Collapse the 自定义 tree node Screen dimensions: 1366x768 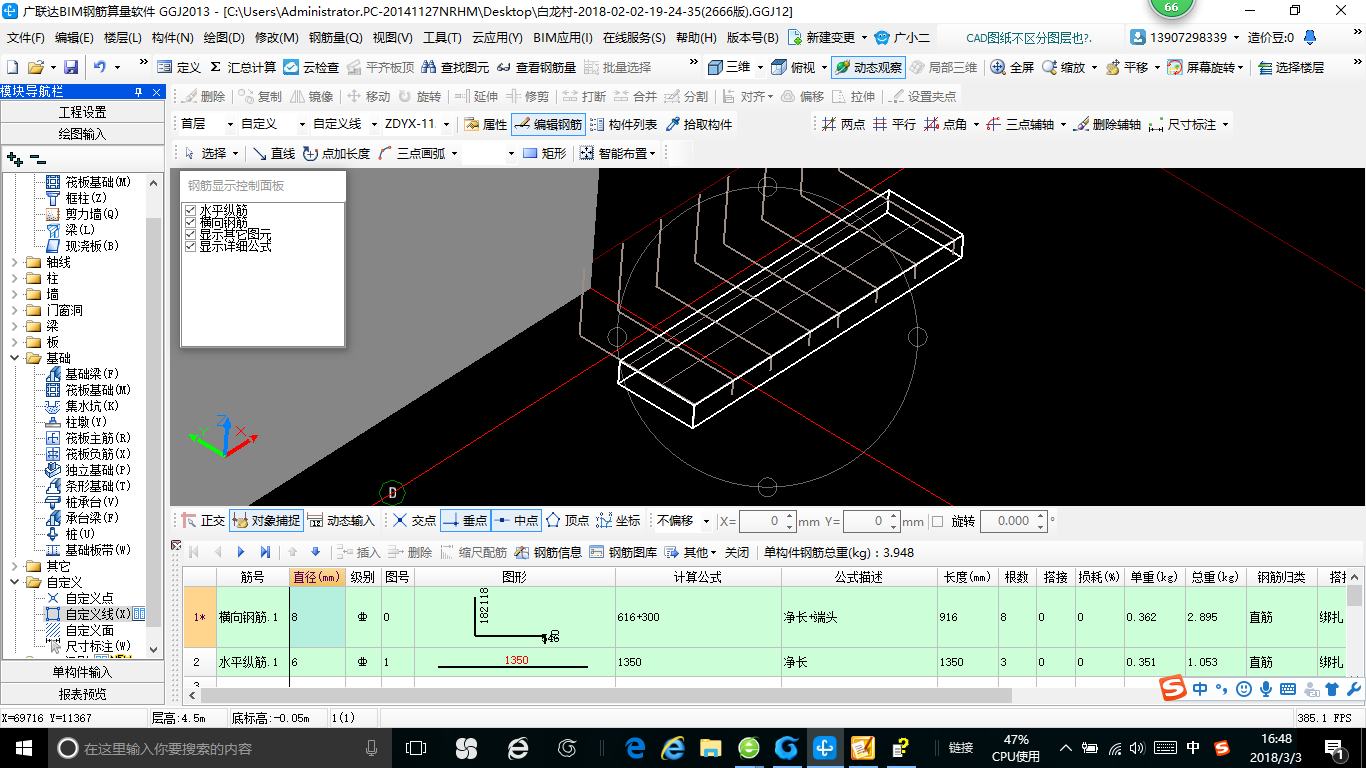(x=14, y=582)
